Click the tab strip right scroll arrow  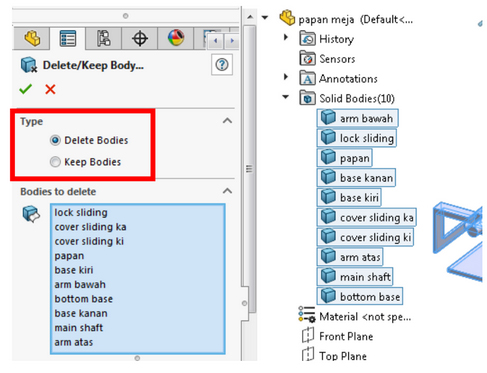click(232, 41)
